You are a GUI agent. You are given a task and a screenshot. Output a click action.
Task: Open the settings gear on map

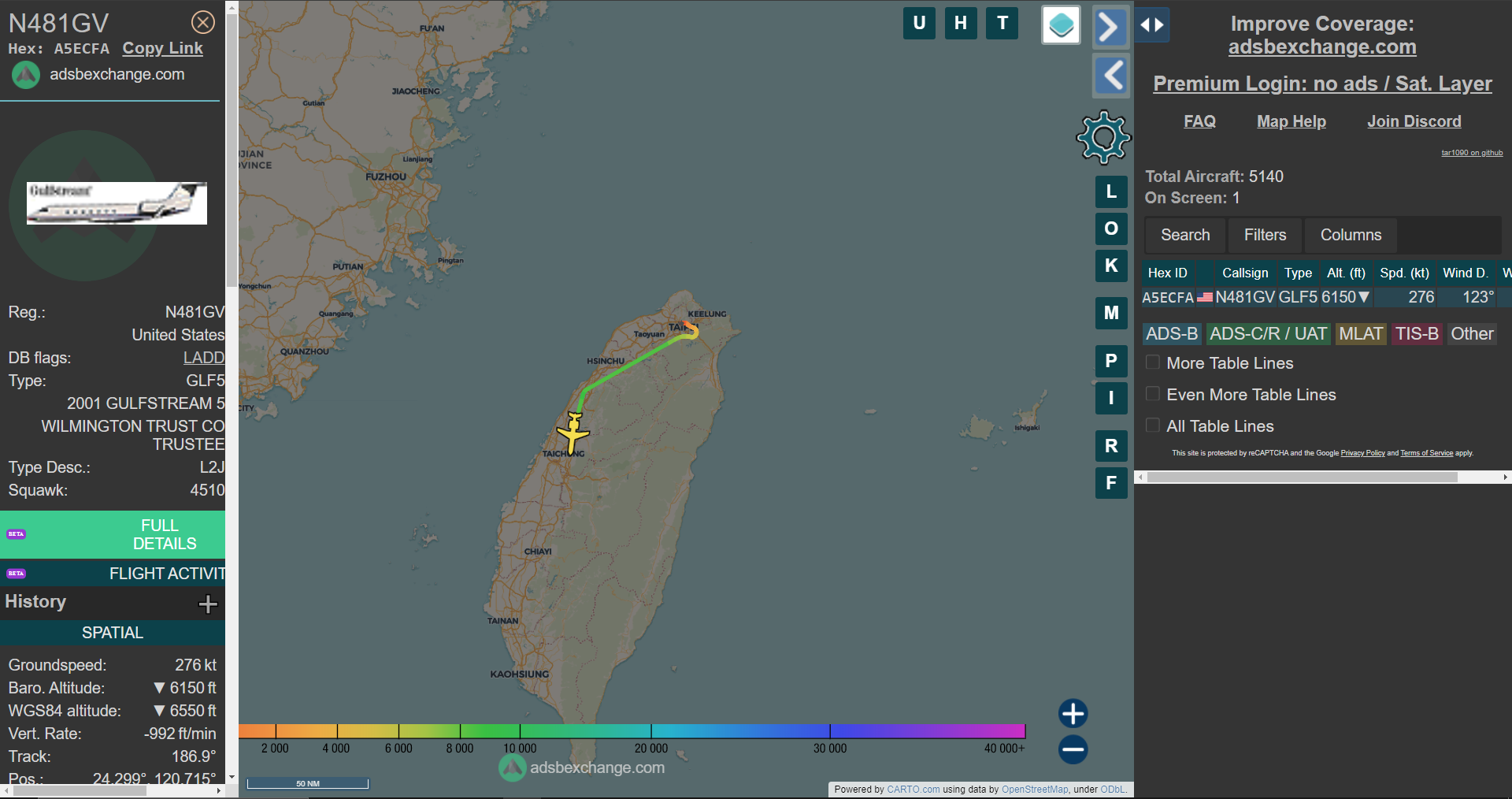pos(1103,137)
